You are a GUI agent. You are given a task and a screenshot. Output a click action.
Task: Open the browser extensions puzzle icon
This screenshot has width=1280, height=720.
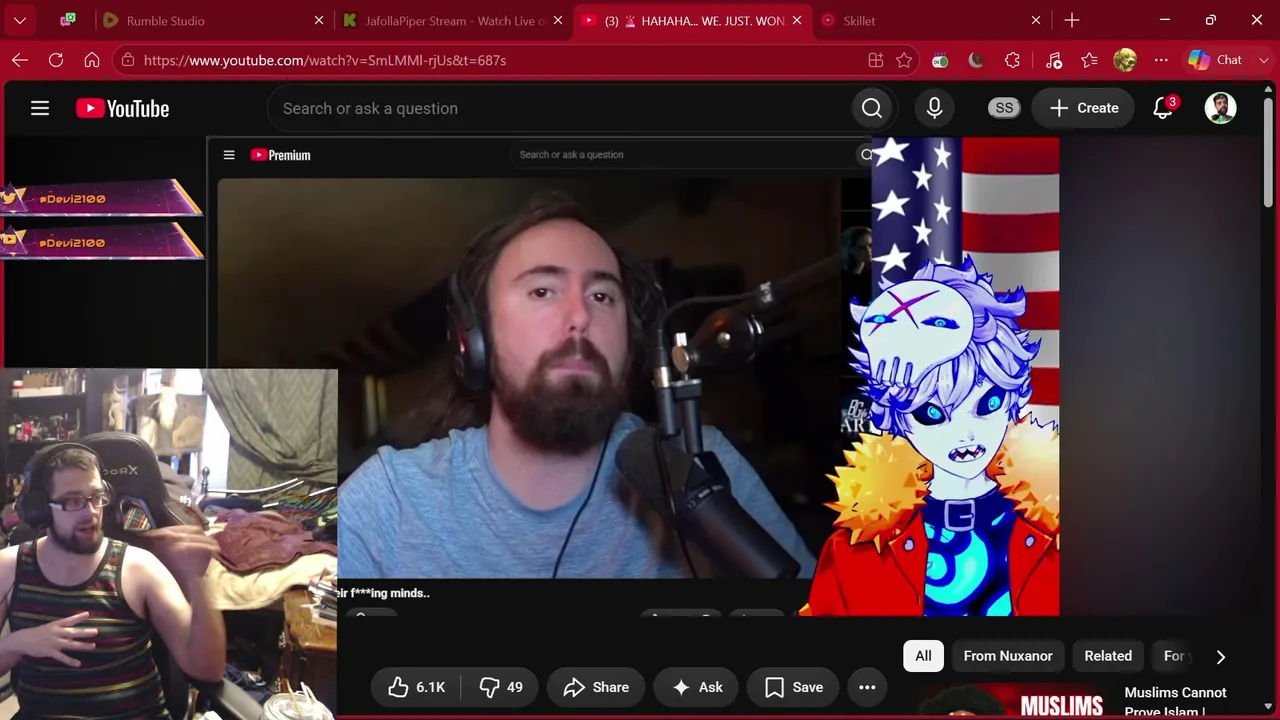click(1012, 60)
